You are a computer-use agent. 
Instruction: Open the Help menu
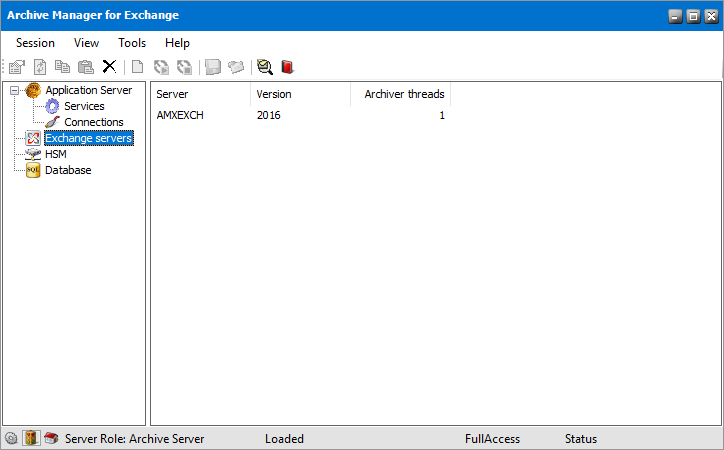(x=177, y=43)
